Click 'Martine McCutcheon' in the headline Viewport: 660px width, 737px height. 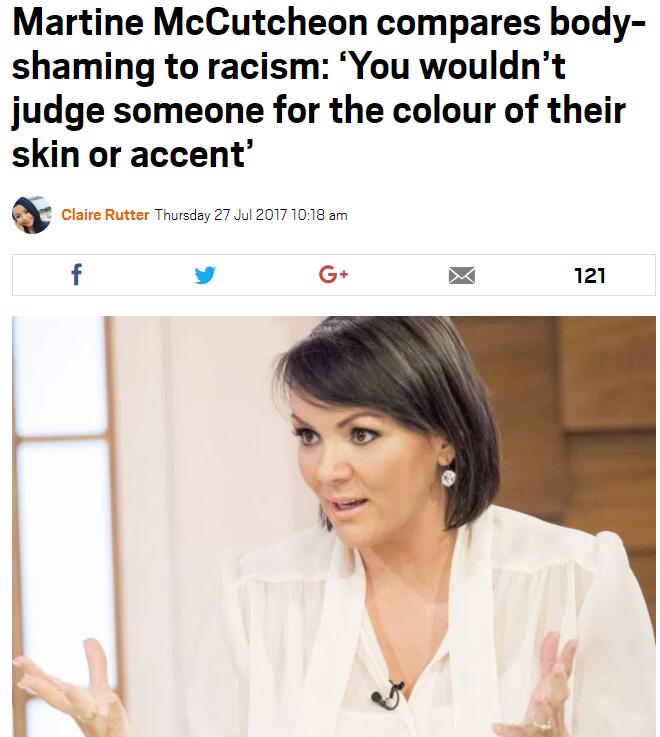pos(189,22)
